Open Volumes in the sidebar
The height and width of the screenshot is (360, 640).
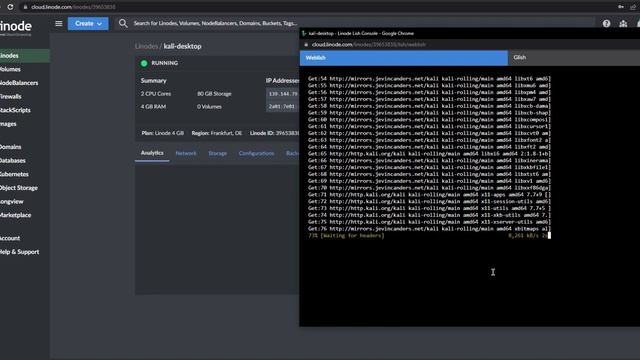click(x=10, y=69)
